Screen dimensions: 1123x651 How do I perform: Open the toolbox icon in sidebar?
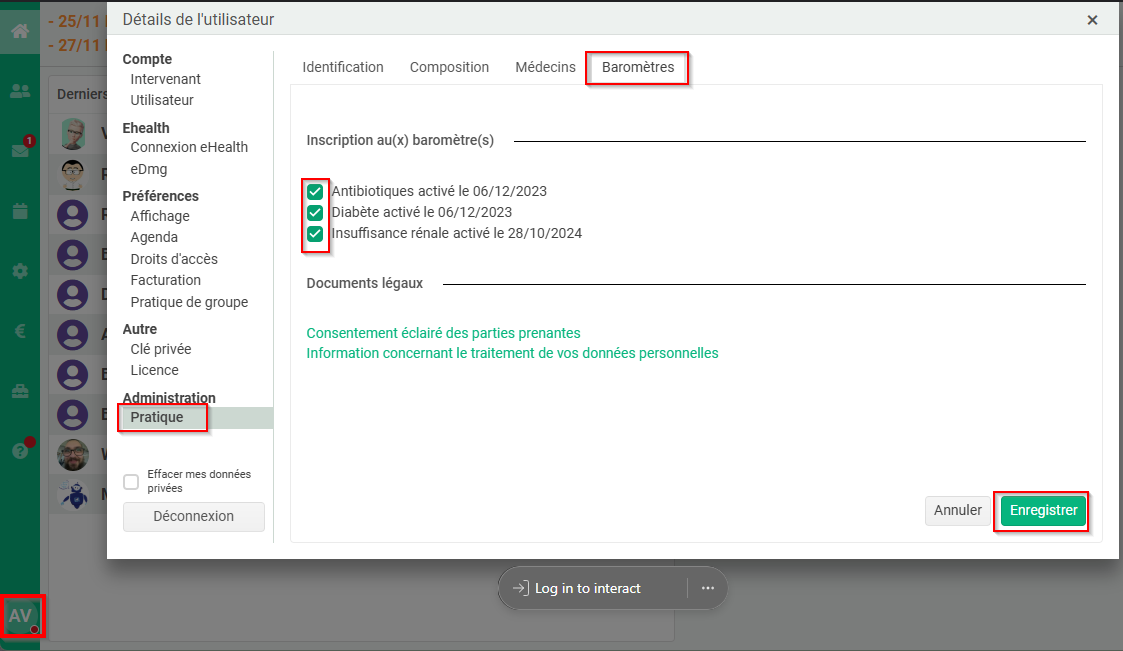coord(20,391)
